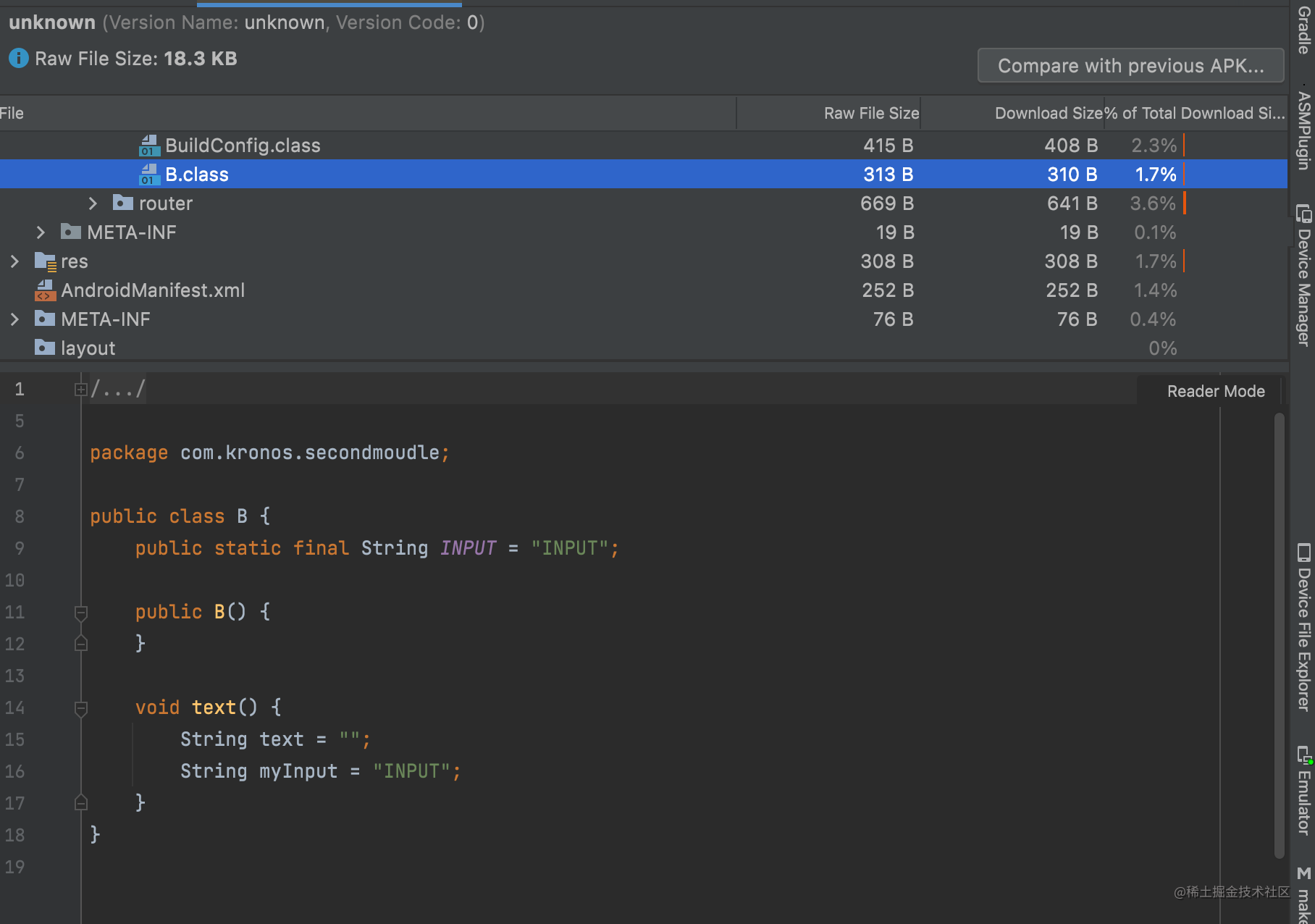This screenshot has width=1315, height=924.
Task: Select the BuildConfig.class row
Action: point(644,146)
